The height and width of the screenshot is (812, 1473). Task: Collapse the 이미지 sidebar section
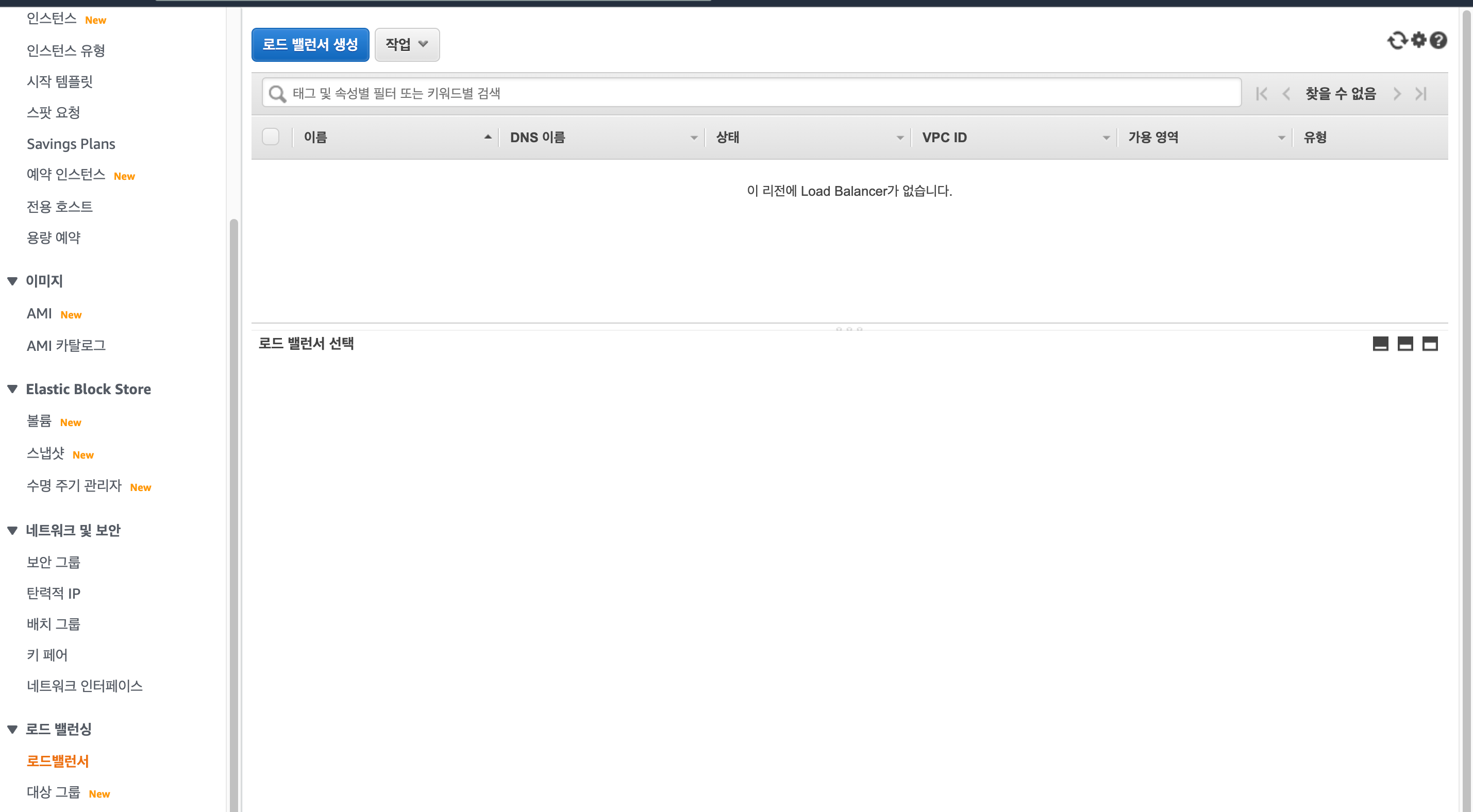[x=12, y=281]
